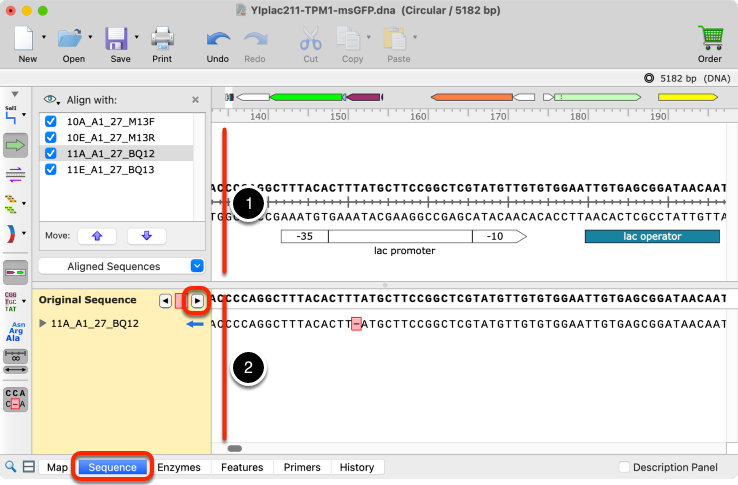738x485 pixels.
Task: Toggle the double-stranded display icon
Action: click(16, 175)
